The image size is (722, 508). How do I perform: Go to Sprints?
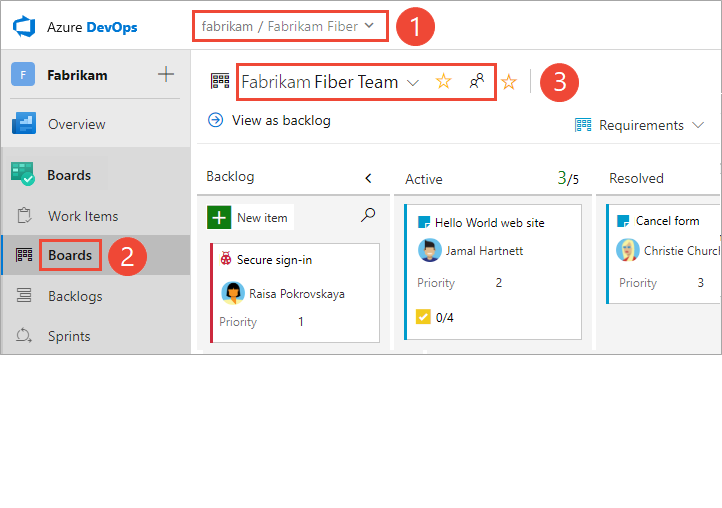pyautogui.click(x=69, y=336)
